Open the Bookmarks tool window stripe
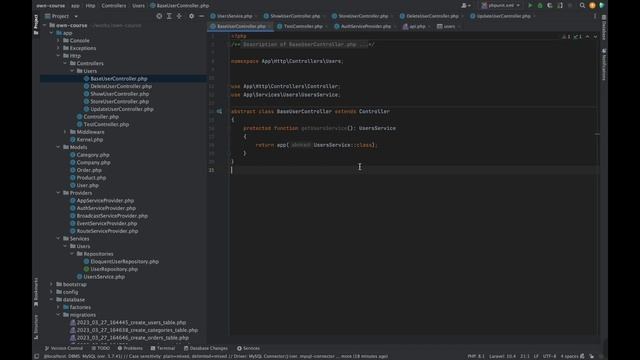640x360 pixels. (36, 292)
